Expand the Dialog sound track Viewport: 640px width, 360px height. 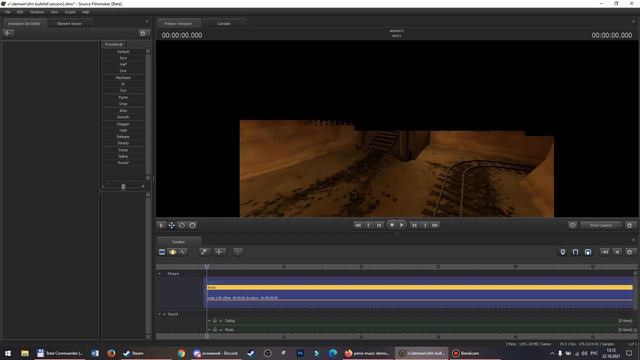click(209, 321)
